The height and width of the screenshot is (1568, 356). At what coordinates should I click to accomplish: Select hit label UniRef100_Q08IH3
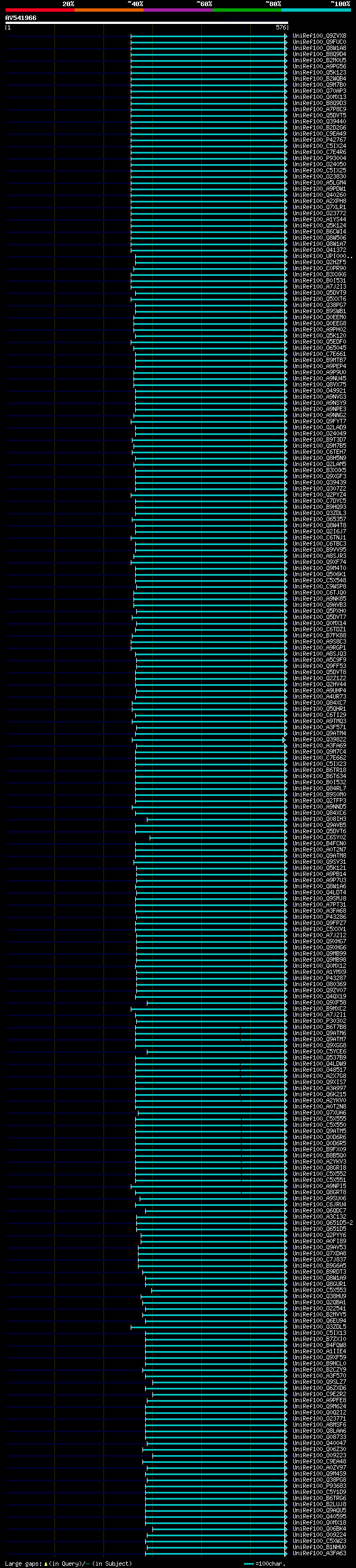tap(319, 819)
